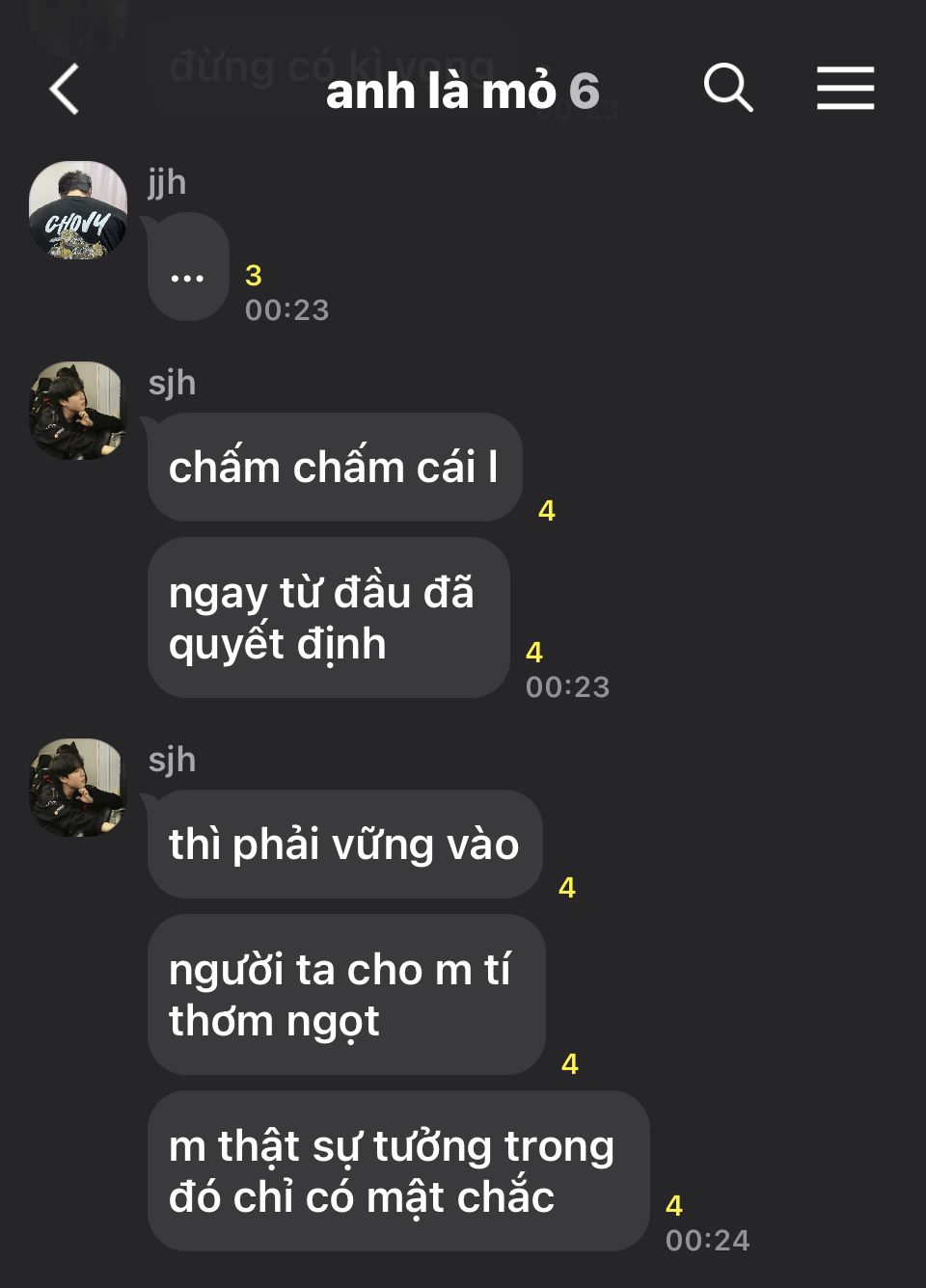Open sjh's second profile picture
Screen dimensions: 926x1288
[78, 788]
